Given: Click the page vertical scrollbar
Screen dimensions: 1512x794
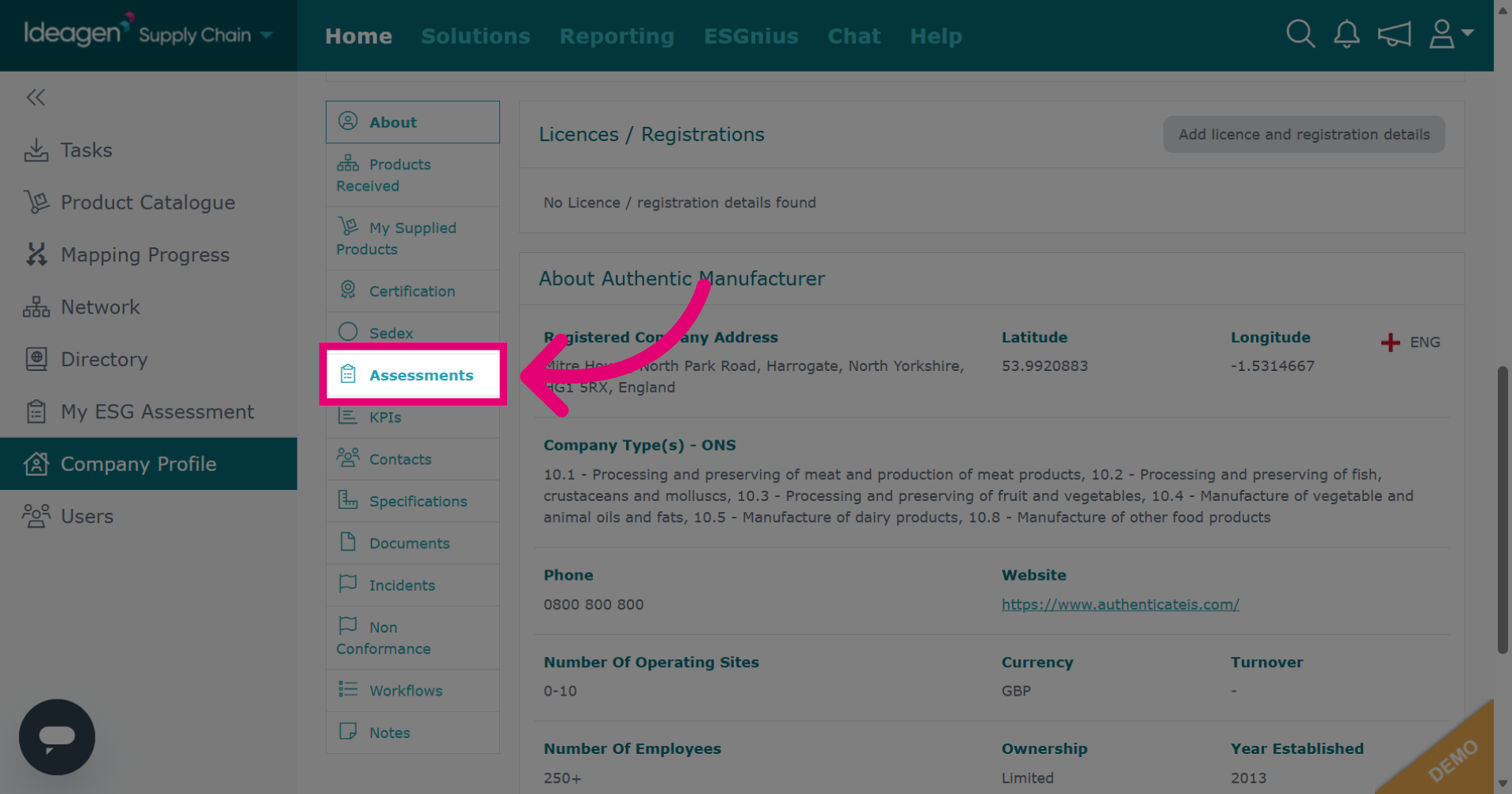Looking at the screenshot, I should click(x=1503, y=510).
